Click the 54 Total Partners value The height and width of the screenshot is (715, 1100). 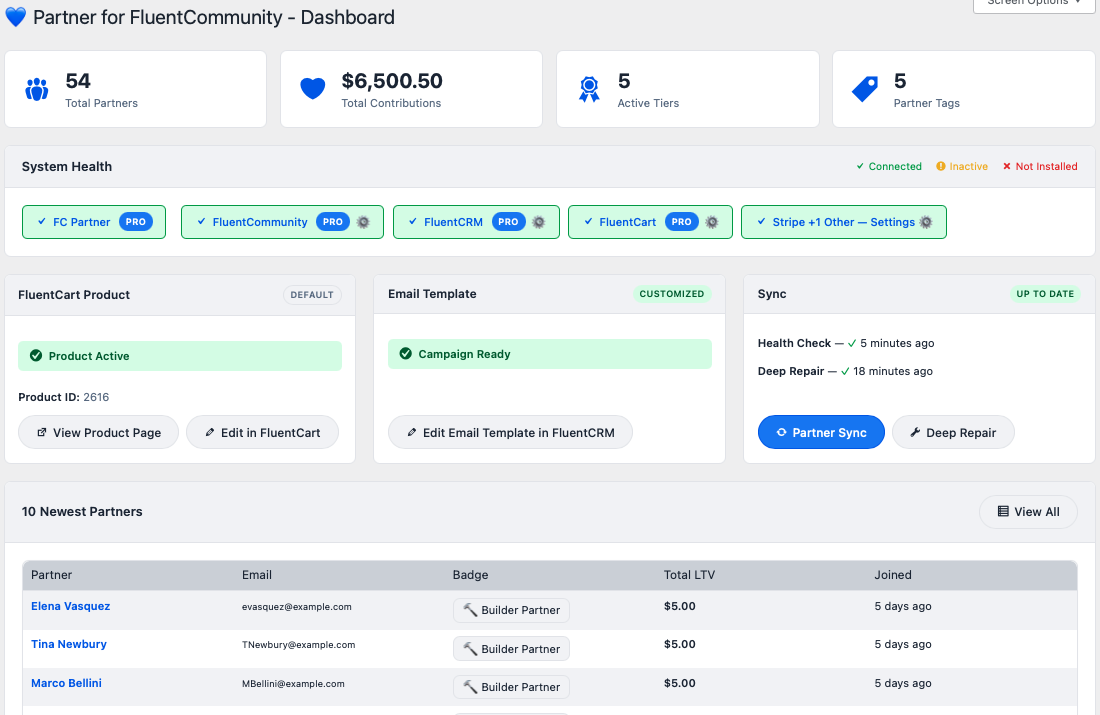(78, 81)
